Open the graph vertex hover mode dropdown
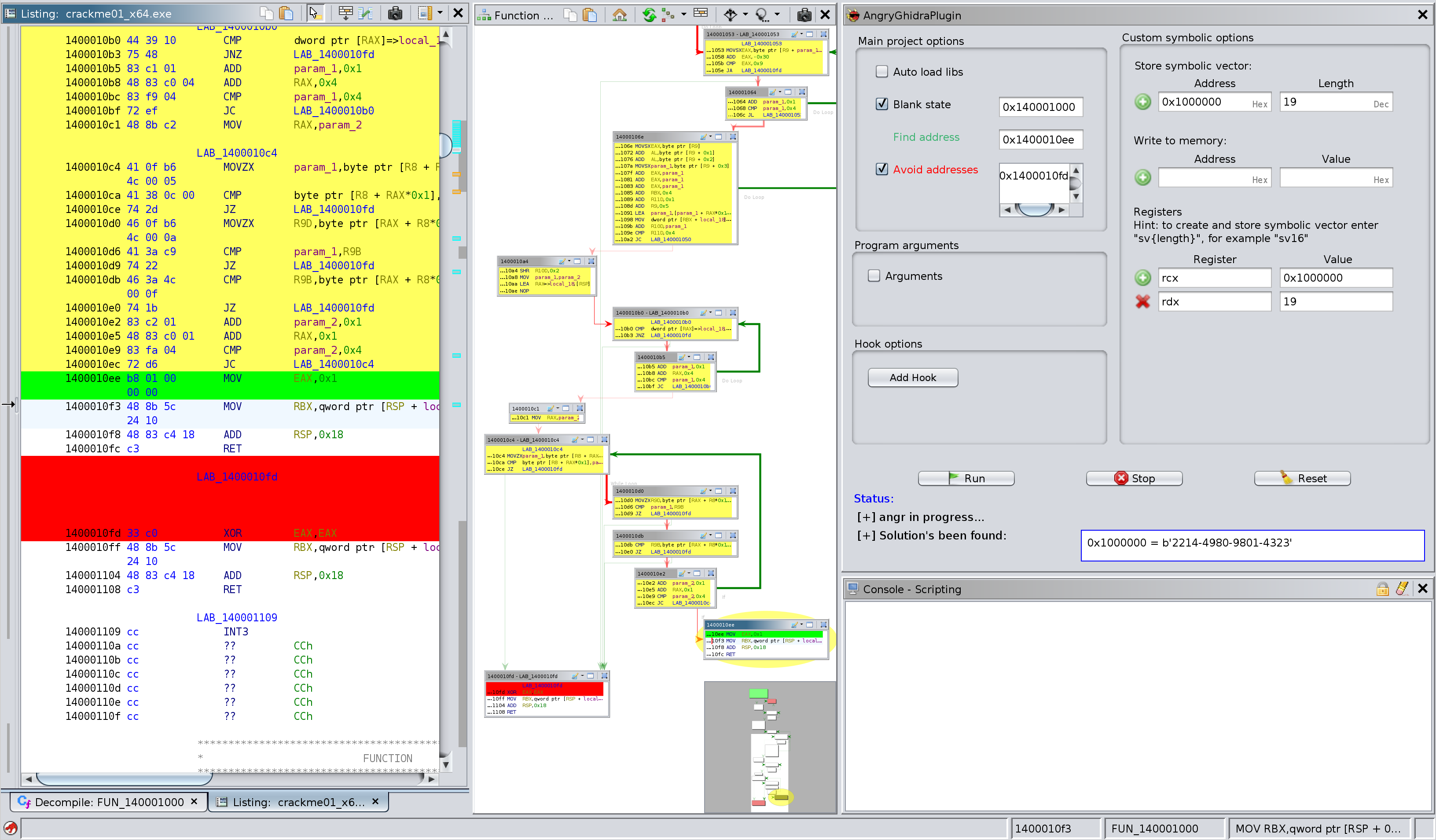The height and width of the screenshot is (840, 1436). pos(777,15)
